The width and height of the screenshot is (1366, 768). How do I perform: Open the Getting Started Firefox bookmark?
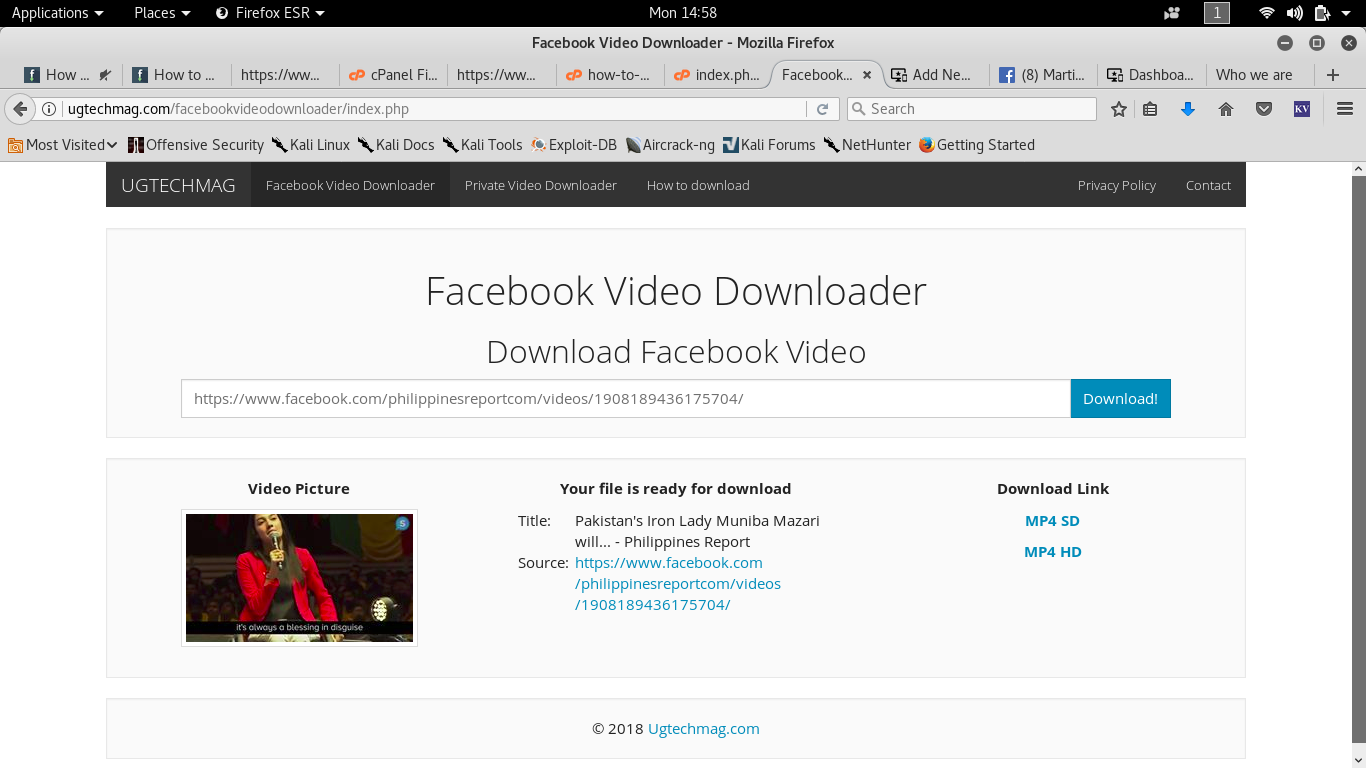[x=977, y=145]
